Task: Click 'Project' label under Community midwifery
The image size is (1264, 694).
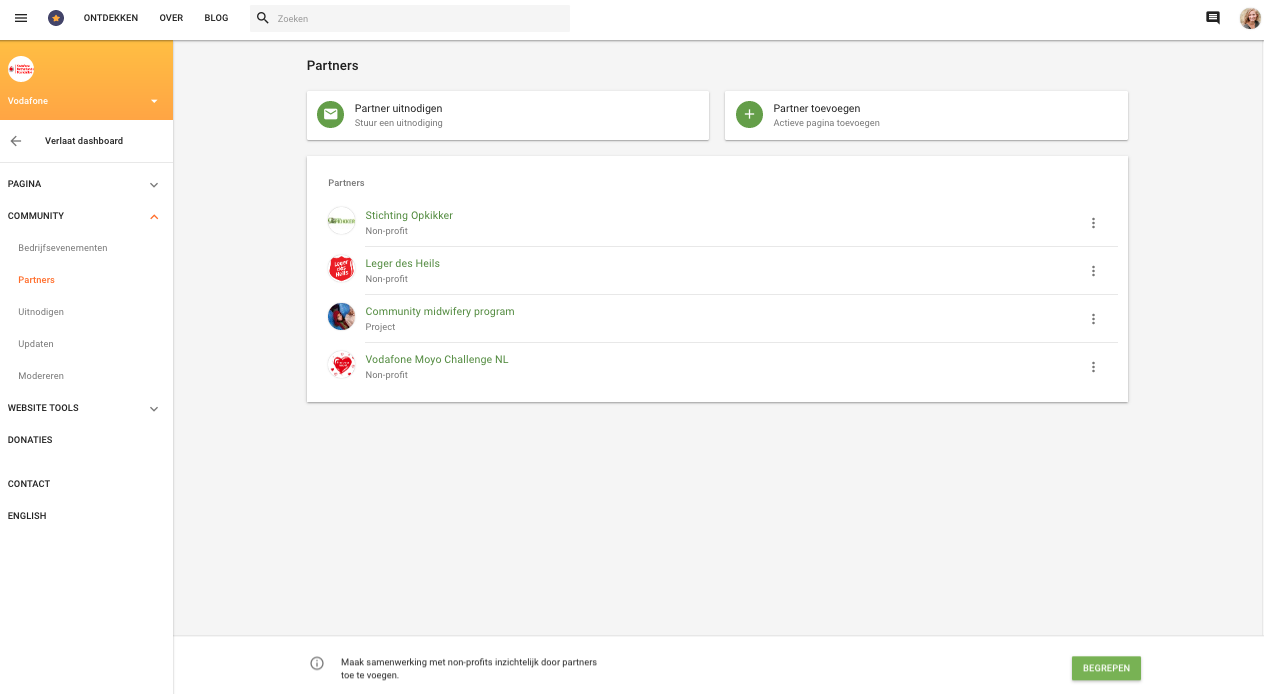Action: [380, 327]
